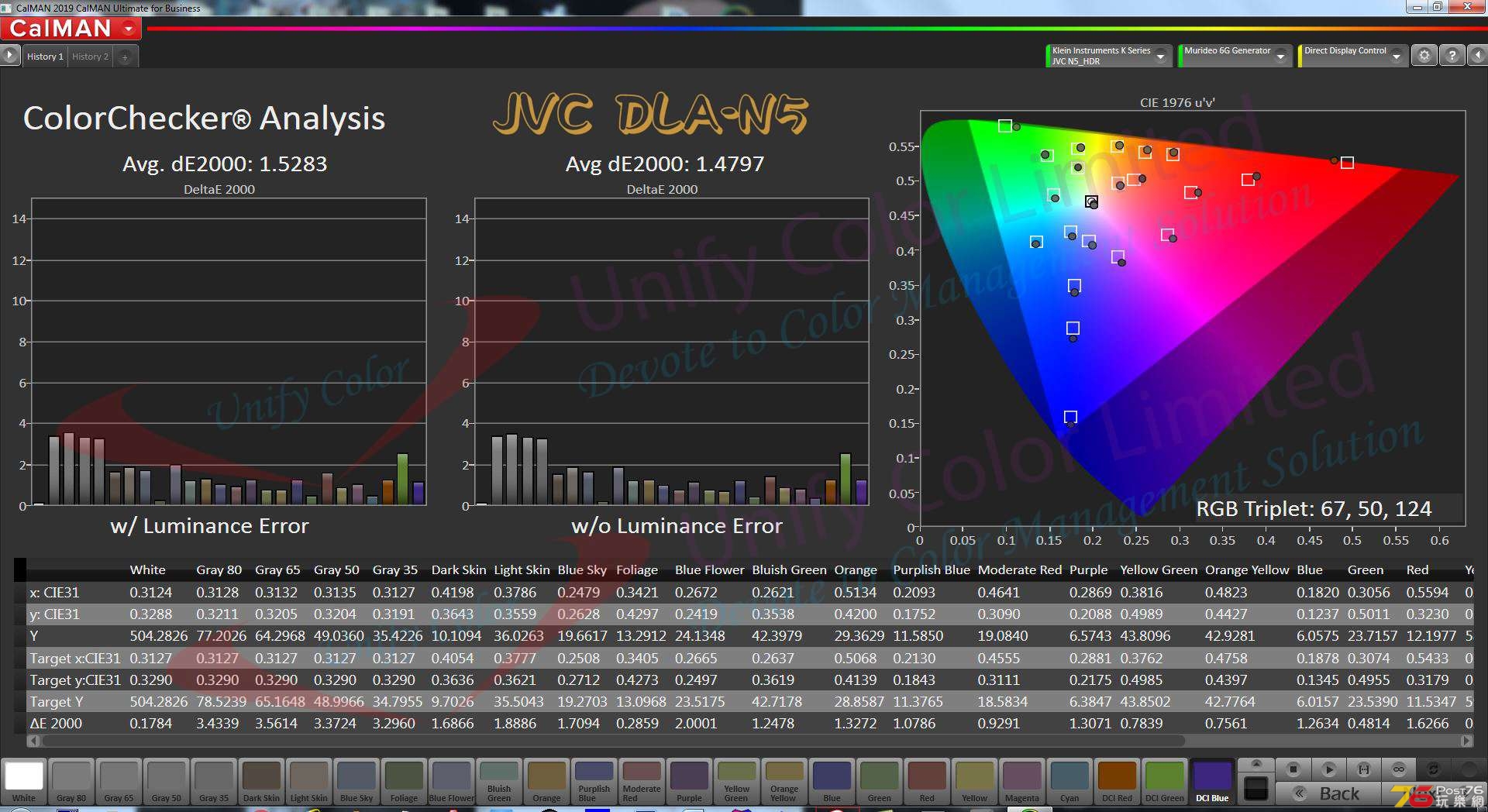Select the Magenta patch swatch
This screenshot has width=1488, height=812.
[x=1021, y=781]
